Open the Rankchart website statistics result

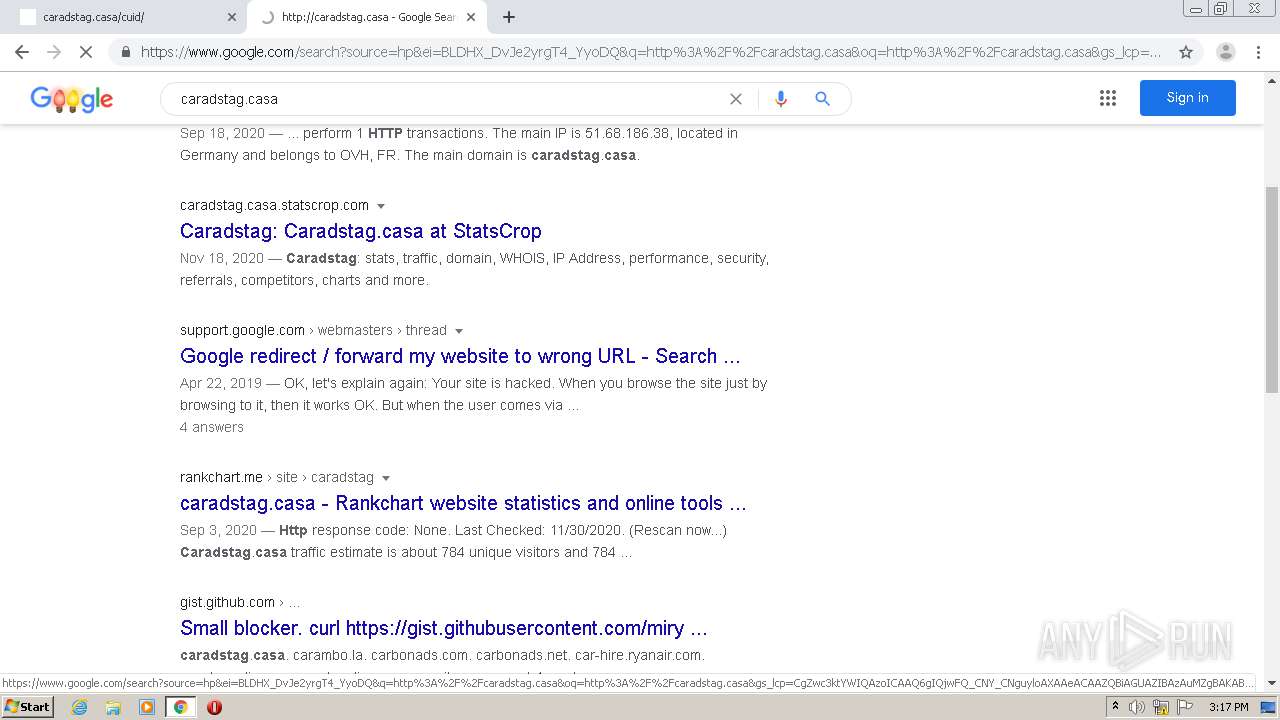[463, 503]
